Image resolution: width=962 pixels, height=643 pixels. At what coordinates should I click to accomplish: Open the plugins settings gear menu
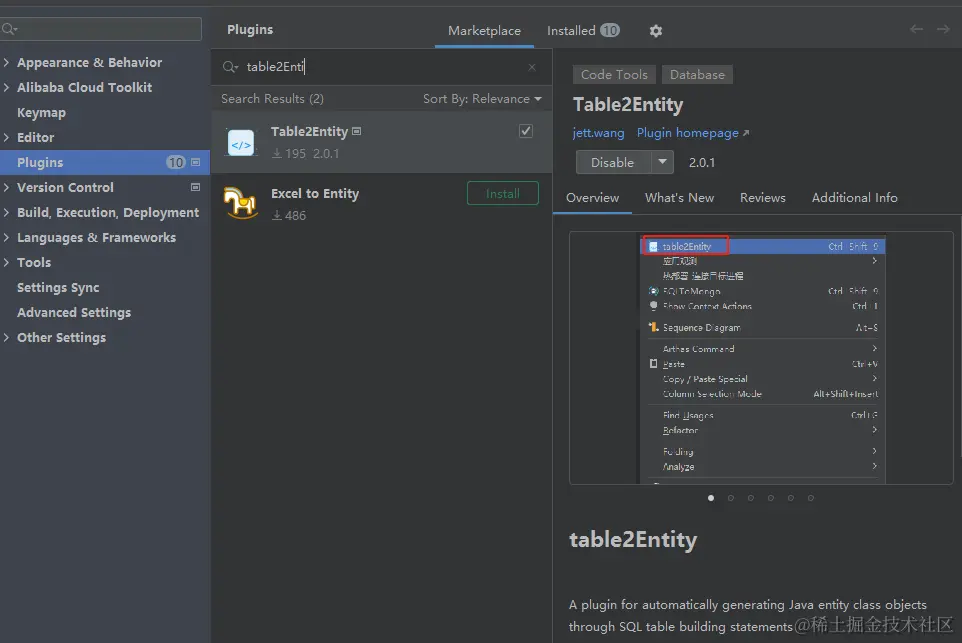(656, 31)
